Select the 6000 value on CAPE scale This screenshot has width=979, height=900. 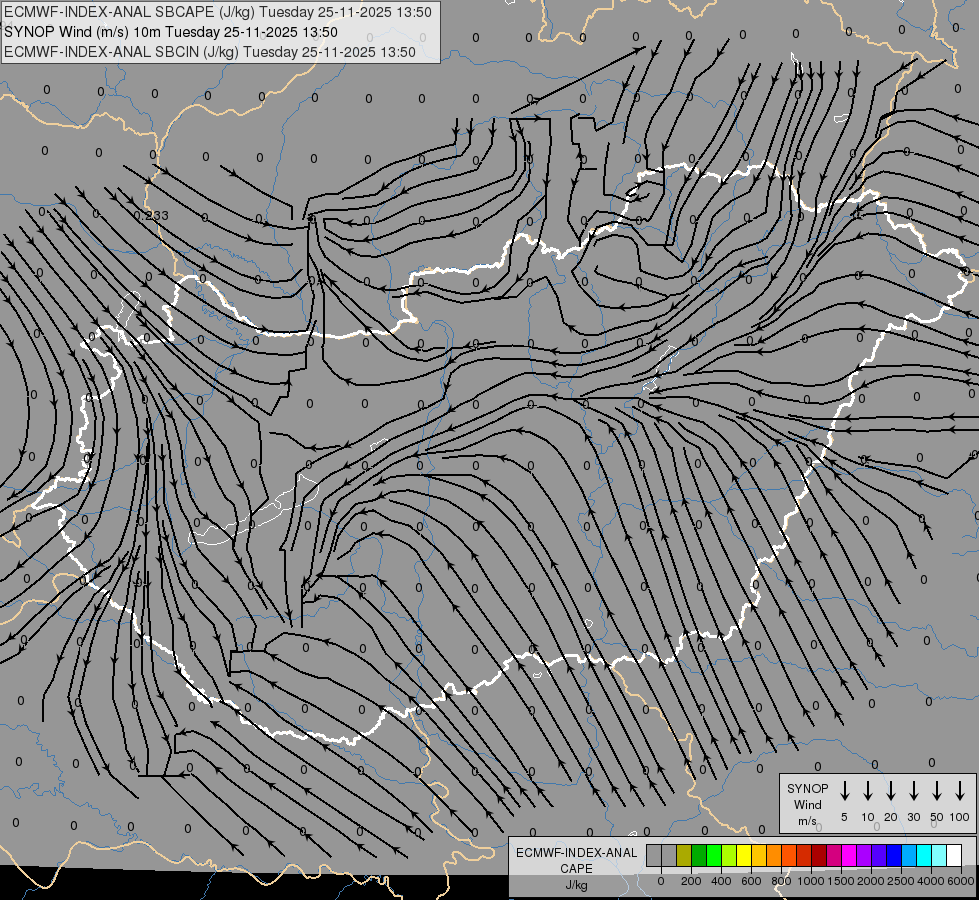pyautogui.click(x=961, y=881)
